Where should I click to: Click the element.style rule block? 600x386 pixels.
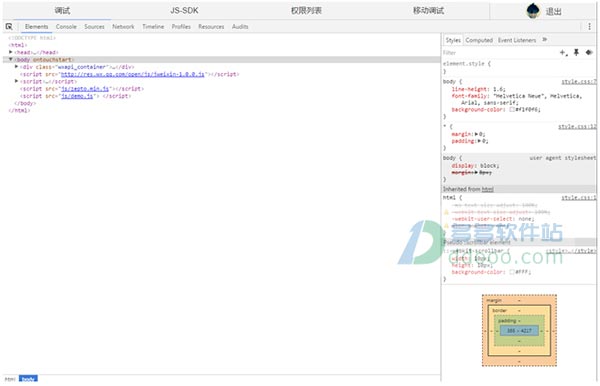(518, 67)
